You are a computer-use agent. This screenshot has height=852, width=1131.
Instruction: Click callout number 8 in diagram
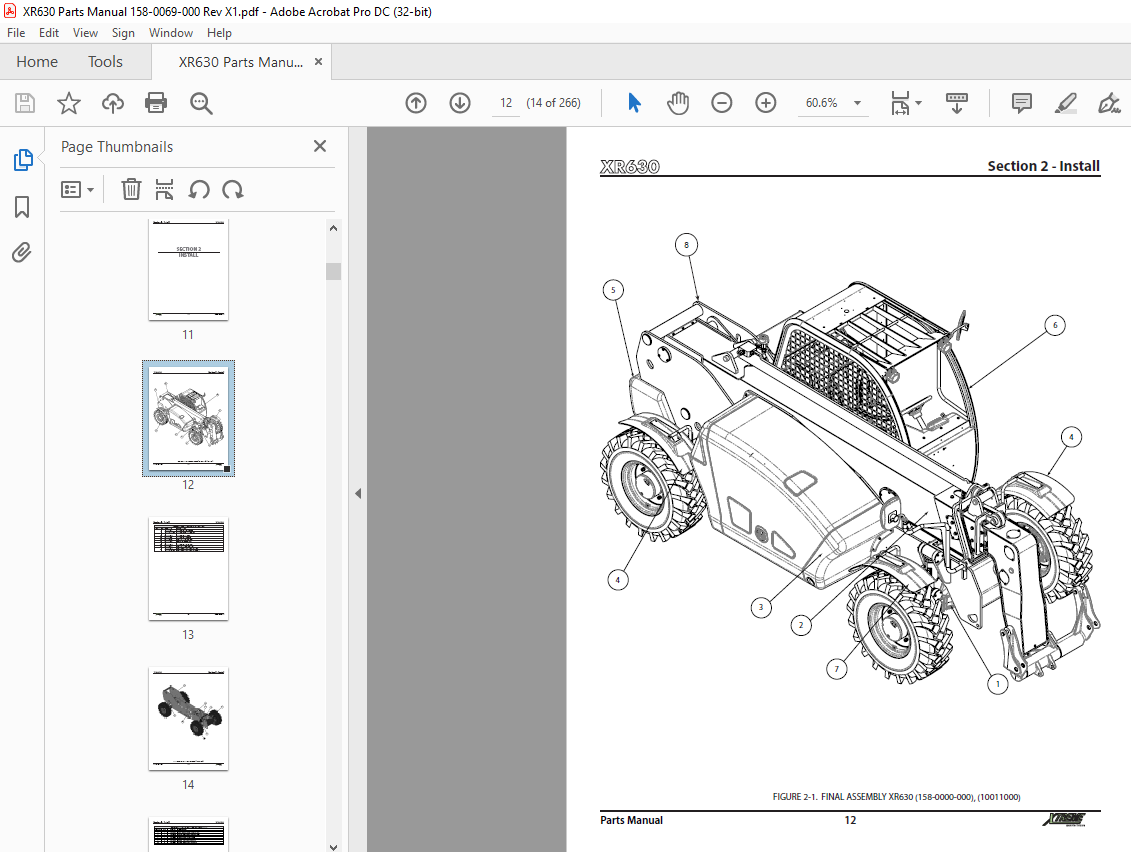686,245
